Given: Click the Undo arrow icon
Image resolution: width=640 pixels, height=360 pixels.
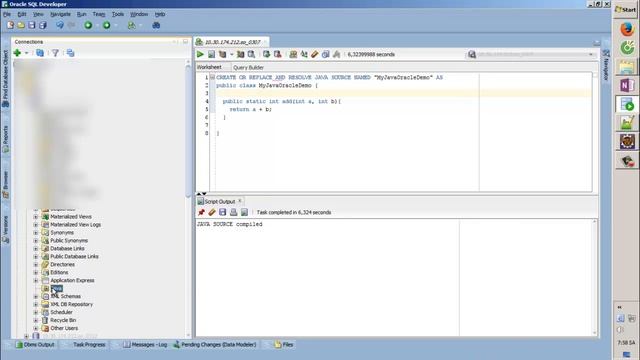Looking at the screenshot, I should click(x=60, y=25).
